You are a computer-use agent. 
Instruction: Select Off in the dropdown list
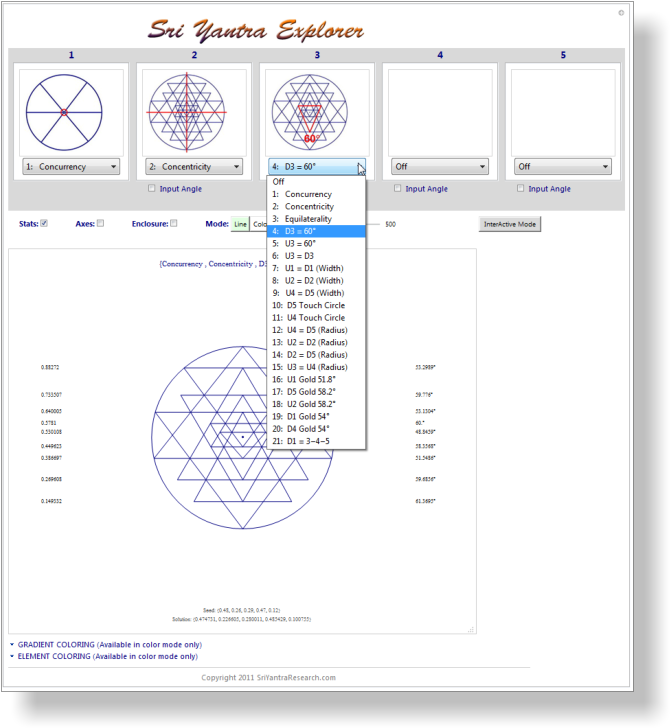(x=316, y=182)
